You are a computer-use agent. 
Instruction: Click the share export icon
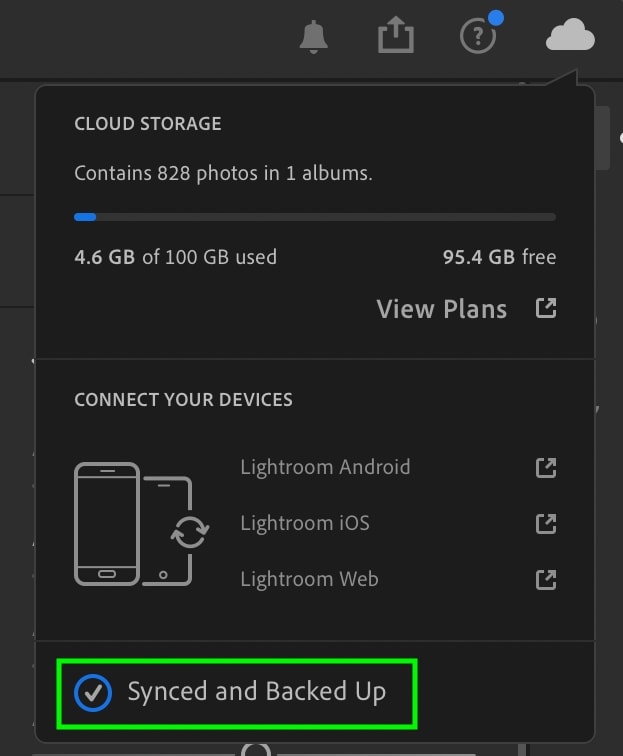(x=395, y=35)
